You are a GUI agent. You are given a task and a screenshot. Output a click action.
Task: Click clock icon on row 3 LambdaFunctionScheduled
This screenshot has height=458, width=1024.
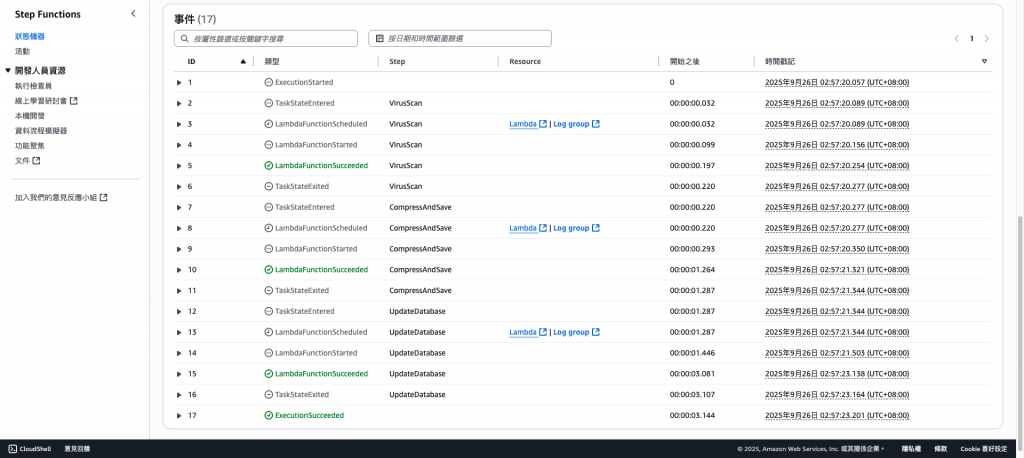(x=268, y=124)
